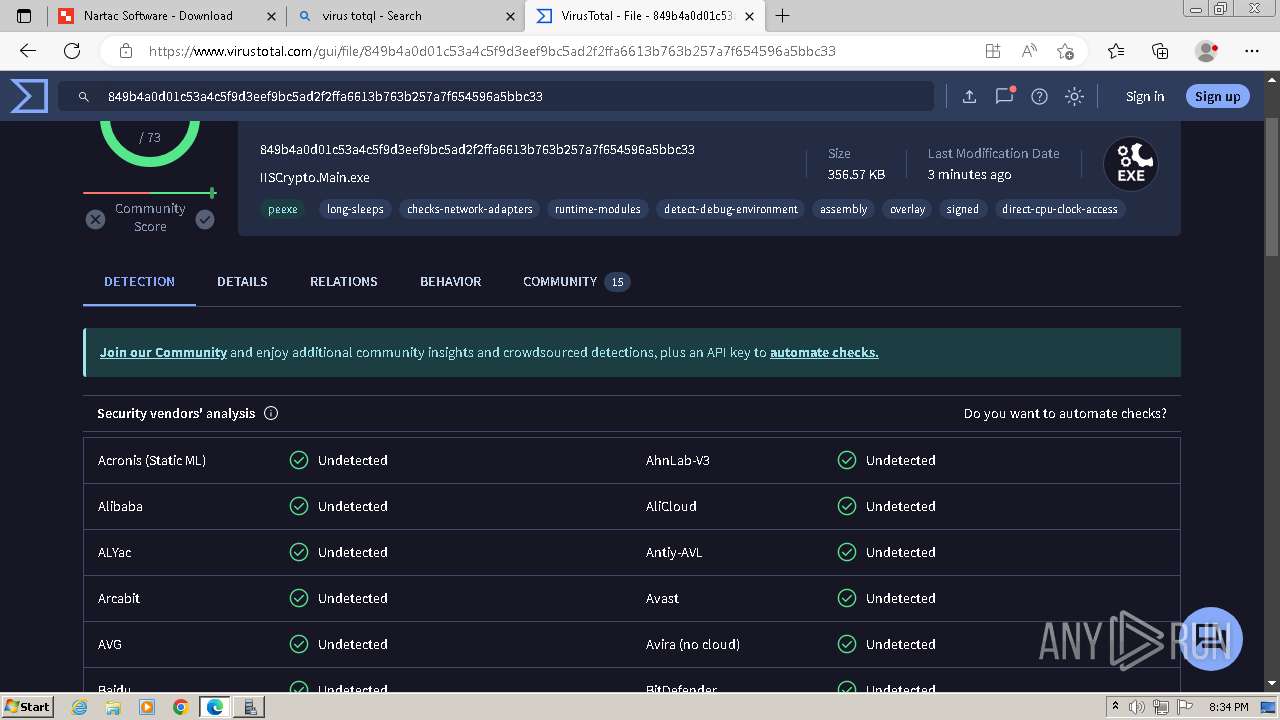Click the AliCloud undetected check icon
The height and width of the screenshot is (720, 1280).
tap(847, 506)
